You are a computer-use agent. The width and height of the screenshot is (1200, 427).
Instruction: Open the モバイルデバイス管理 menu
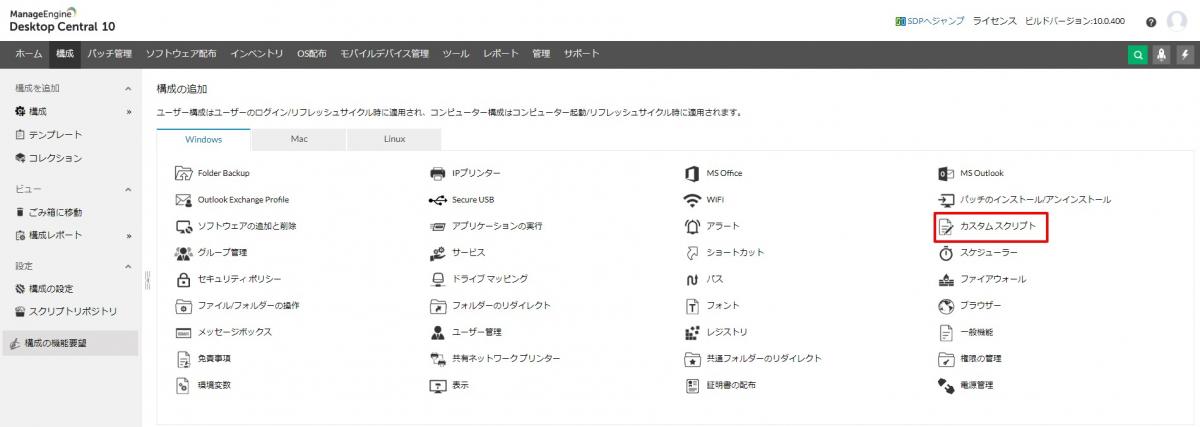tap(384, 54)
